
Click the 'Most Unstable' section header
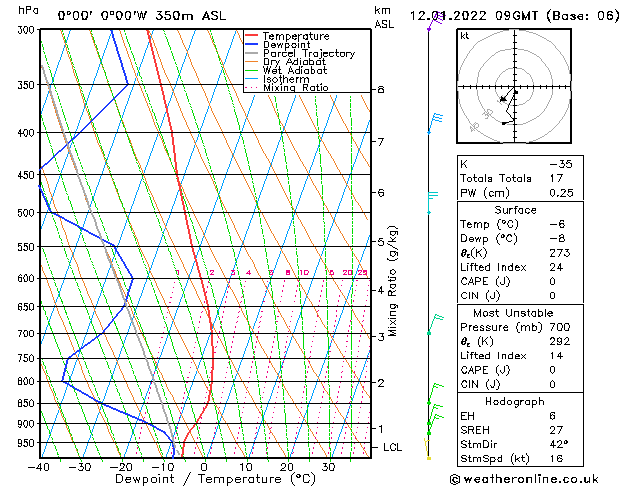[x=513, y=313]
